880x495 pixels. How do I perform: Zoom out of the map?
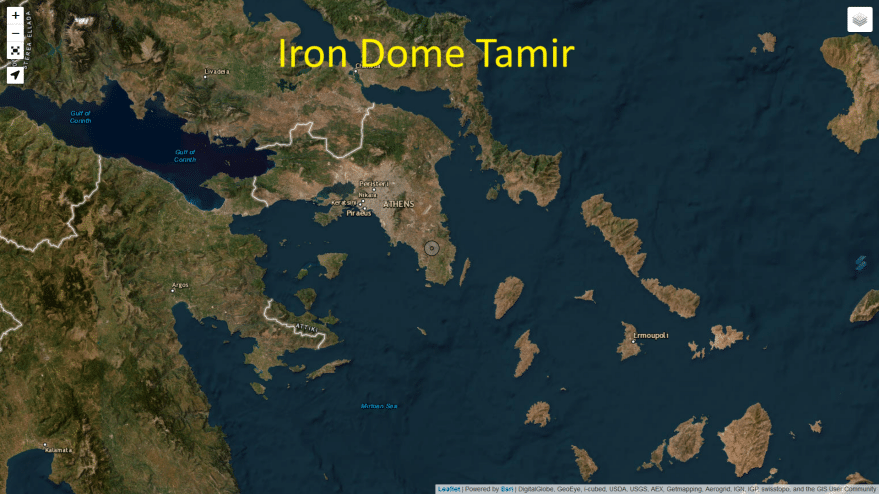tap(15, 34)
